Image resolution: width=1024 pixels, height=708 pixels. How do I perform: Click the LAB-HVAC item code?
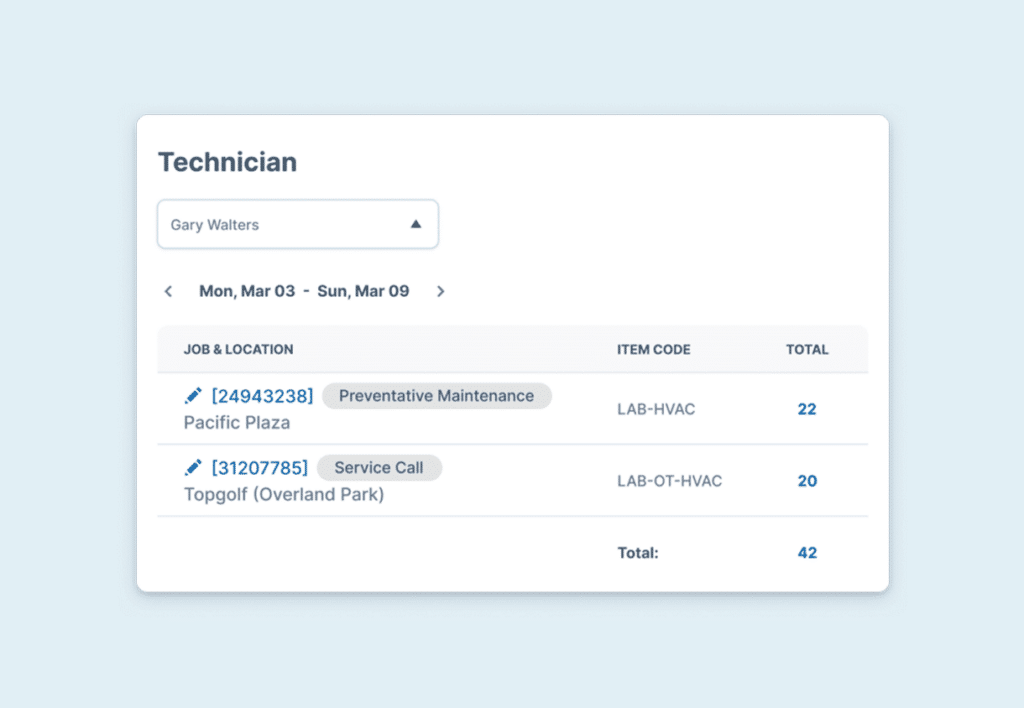point(656,409)
